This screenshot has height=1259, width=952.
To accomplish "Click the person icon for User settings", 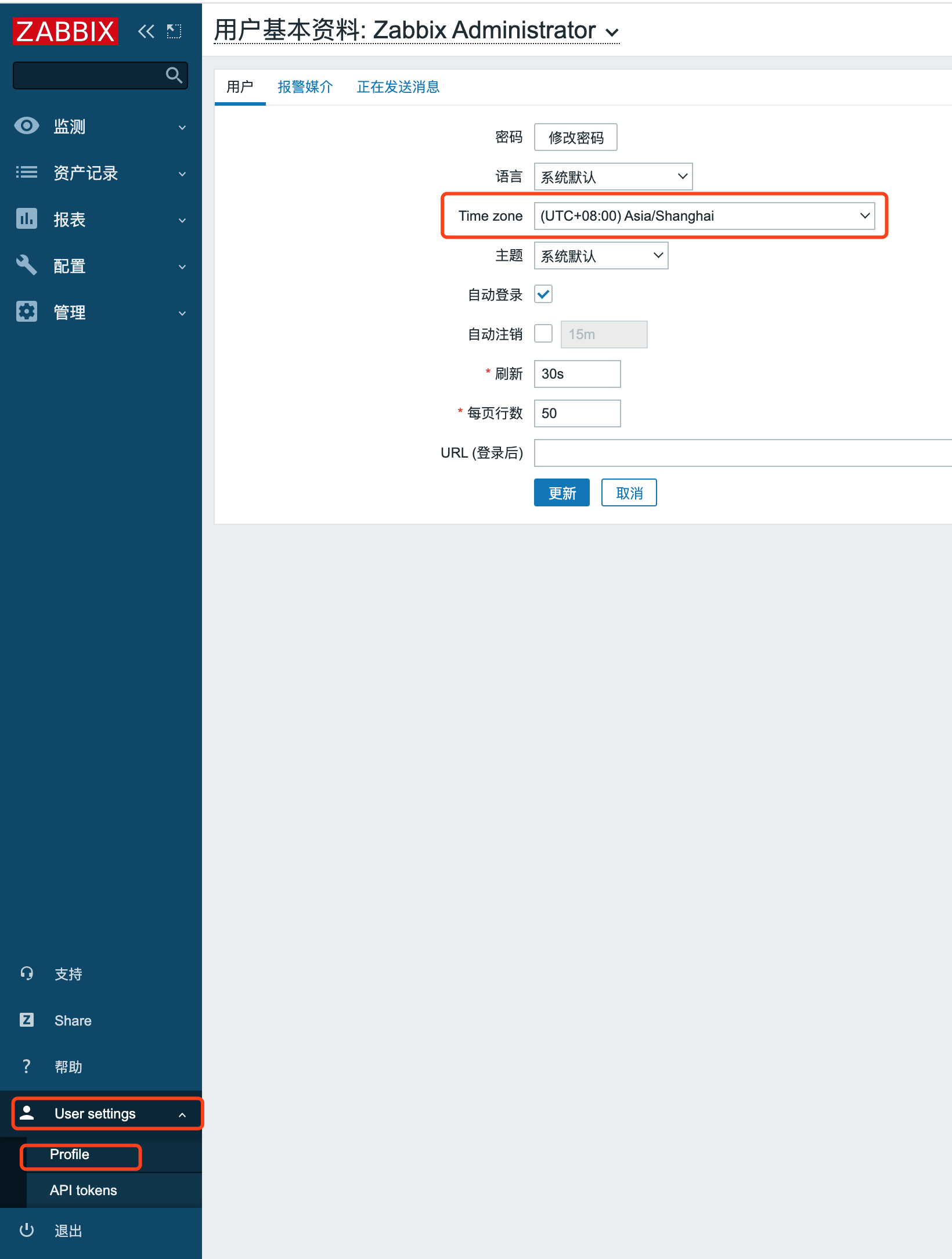I will (x=27, y=1113).
